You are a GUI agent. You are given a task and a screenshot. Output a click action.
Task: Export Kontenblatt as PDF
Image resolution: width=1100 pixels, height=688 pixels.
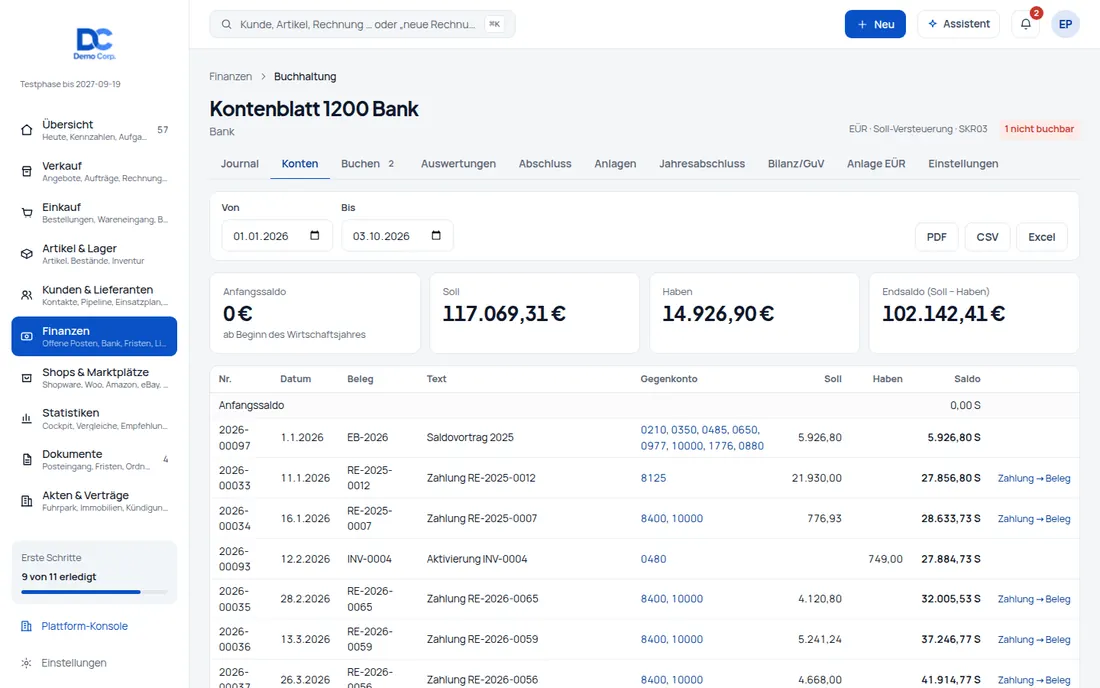(x=937, y=237)
